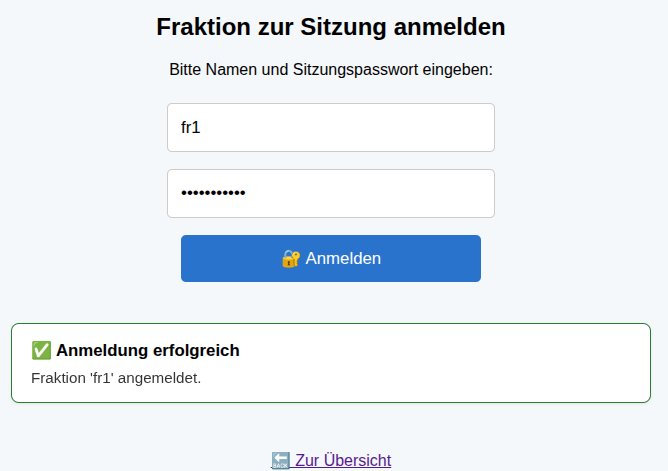Screen dimensions: 668x471
Task: Open the Zur Übersicht link
Action: click(343, 460)
